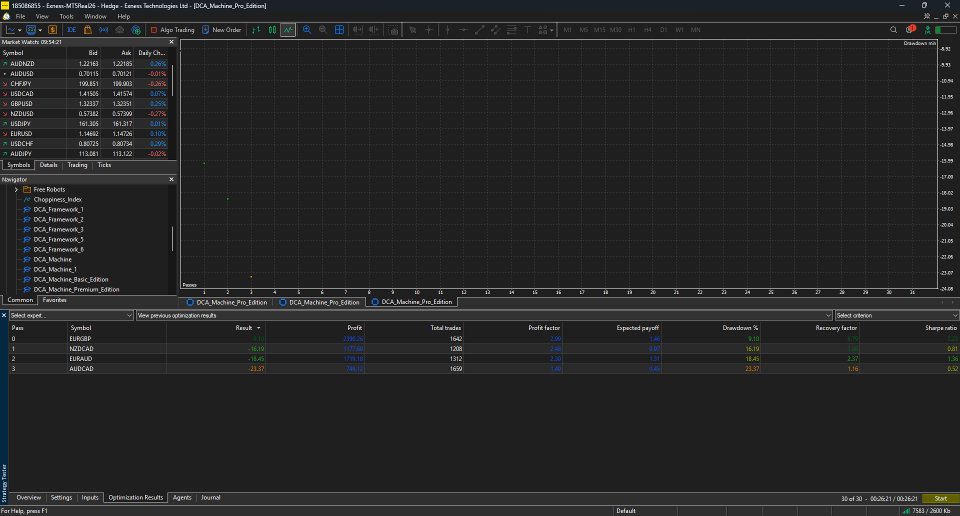Image resolution: width=960 pixels, height=516 pixels.
Task: Zoom out on the chart
Action: click(x=323, y=29)
